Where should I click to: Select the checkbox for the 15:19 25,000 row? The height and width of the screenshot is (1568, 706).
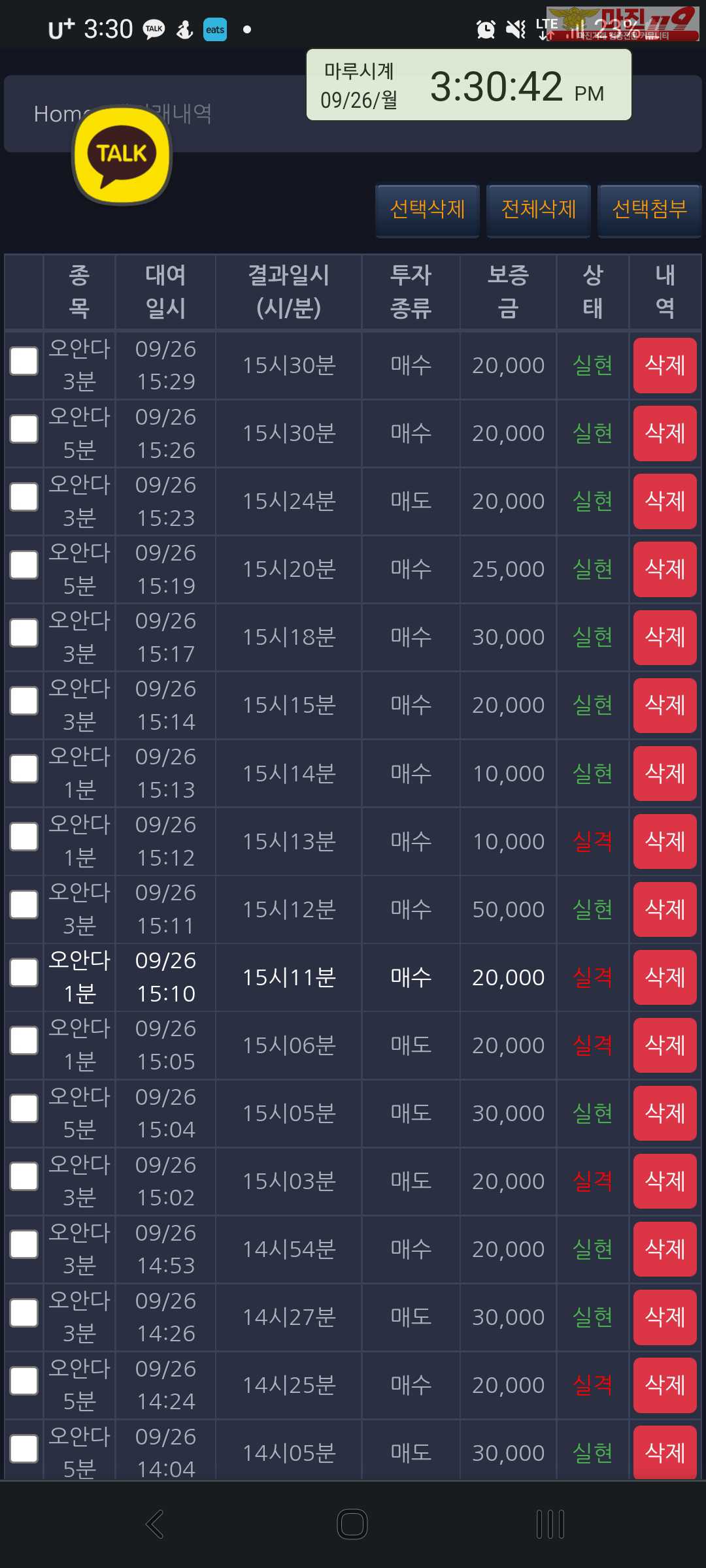[x=24, y=565]
